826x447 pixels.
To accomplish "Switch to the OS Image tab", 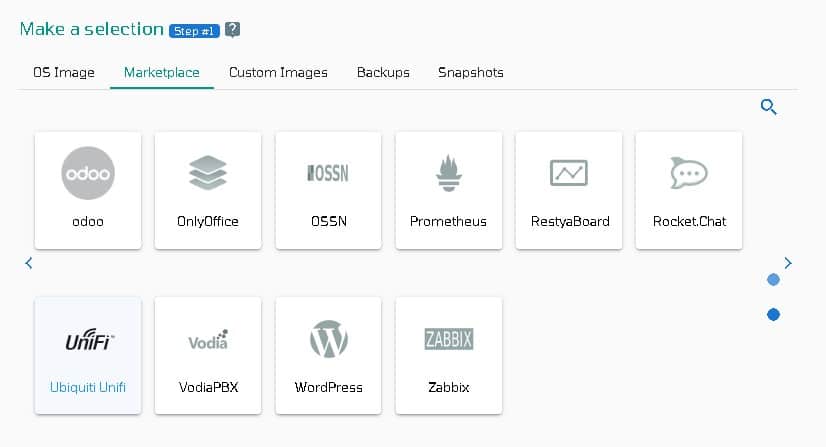I will click(64, 72).
